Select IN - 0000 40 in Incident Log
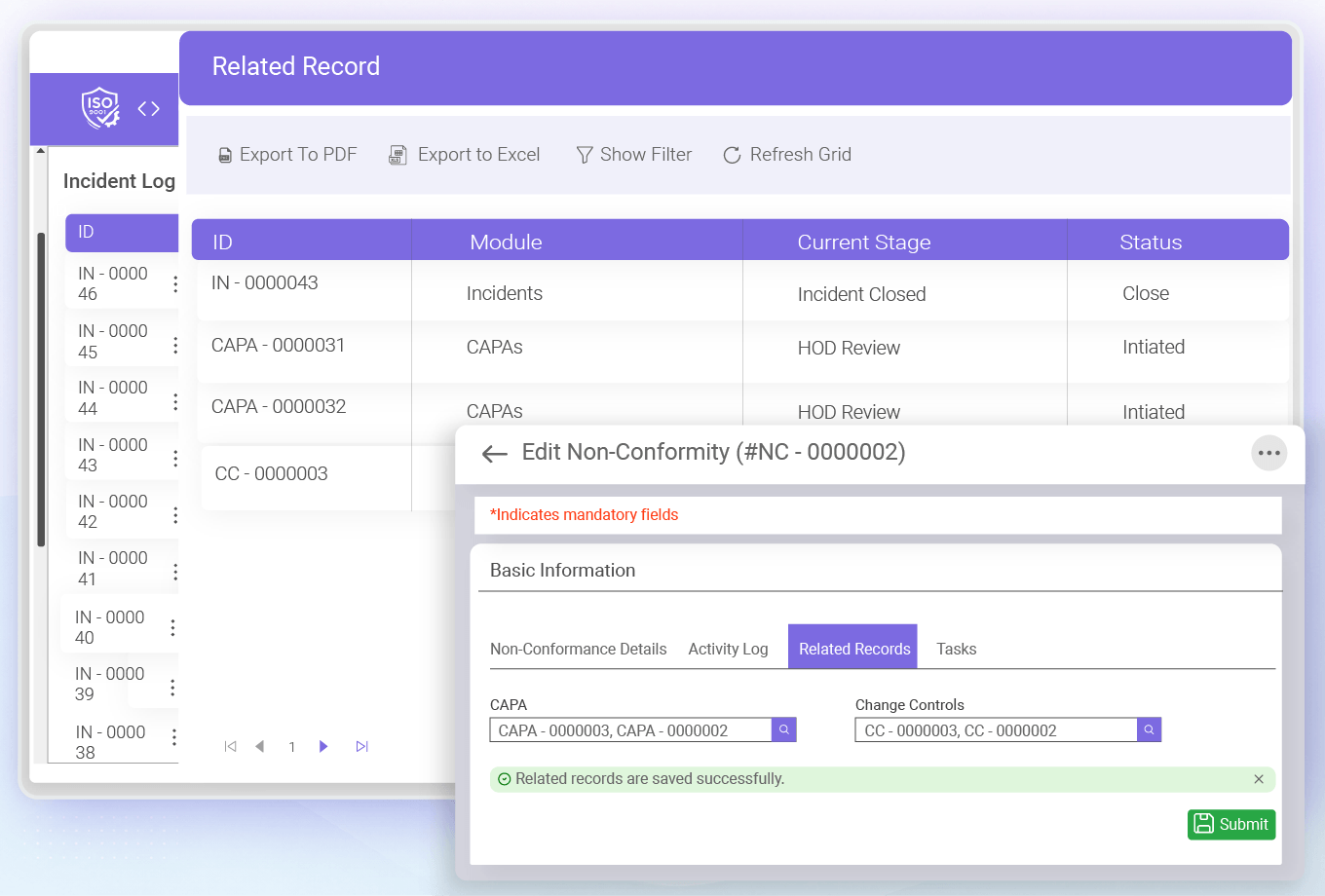Image resolution: width=1325 pixels, height=896 pixels. (x=110, y=627)
